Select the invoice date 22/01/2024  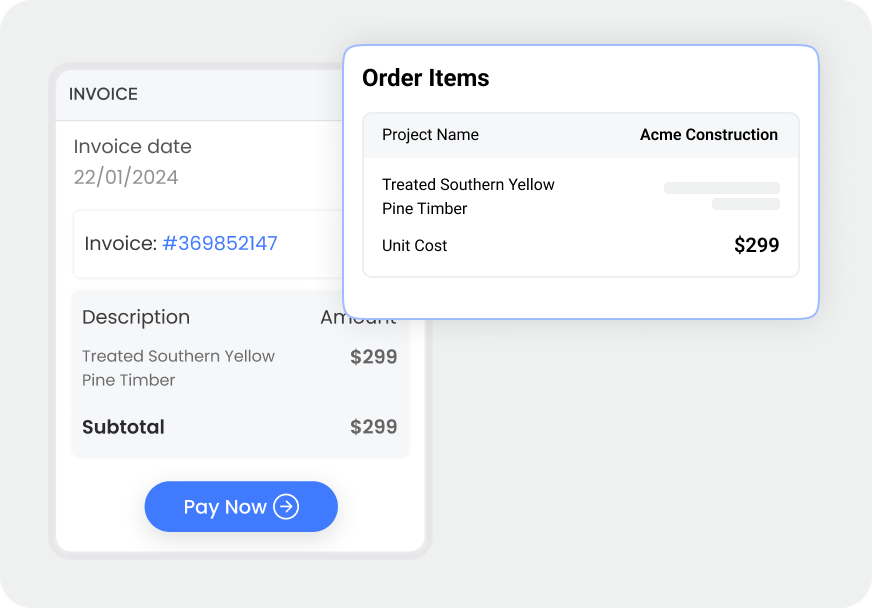(126, 177)
